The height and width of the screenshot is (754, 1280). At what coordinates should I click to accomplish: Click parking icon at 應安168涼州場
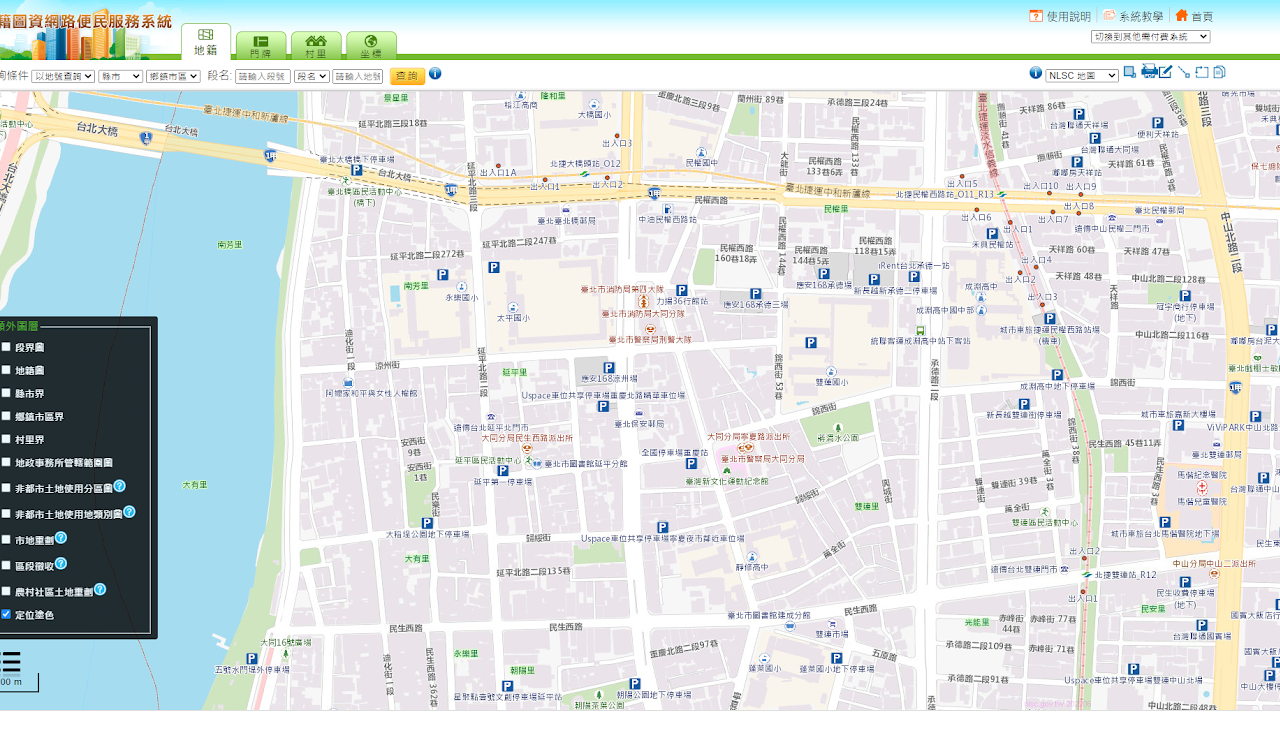click(x=608, y=368)
